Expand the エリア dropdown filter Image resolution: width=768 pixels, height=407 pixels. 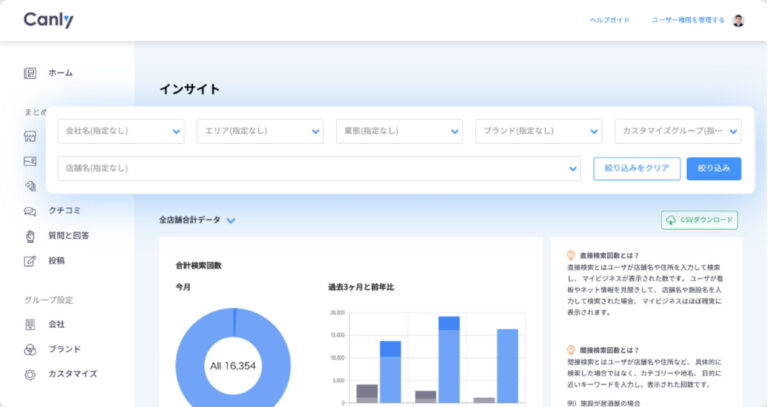[259, 131]
